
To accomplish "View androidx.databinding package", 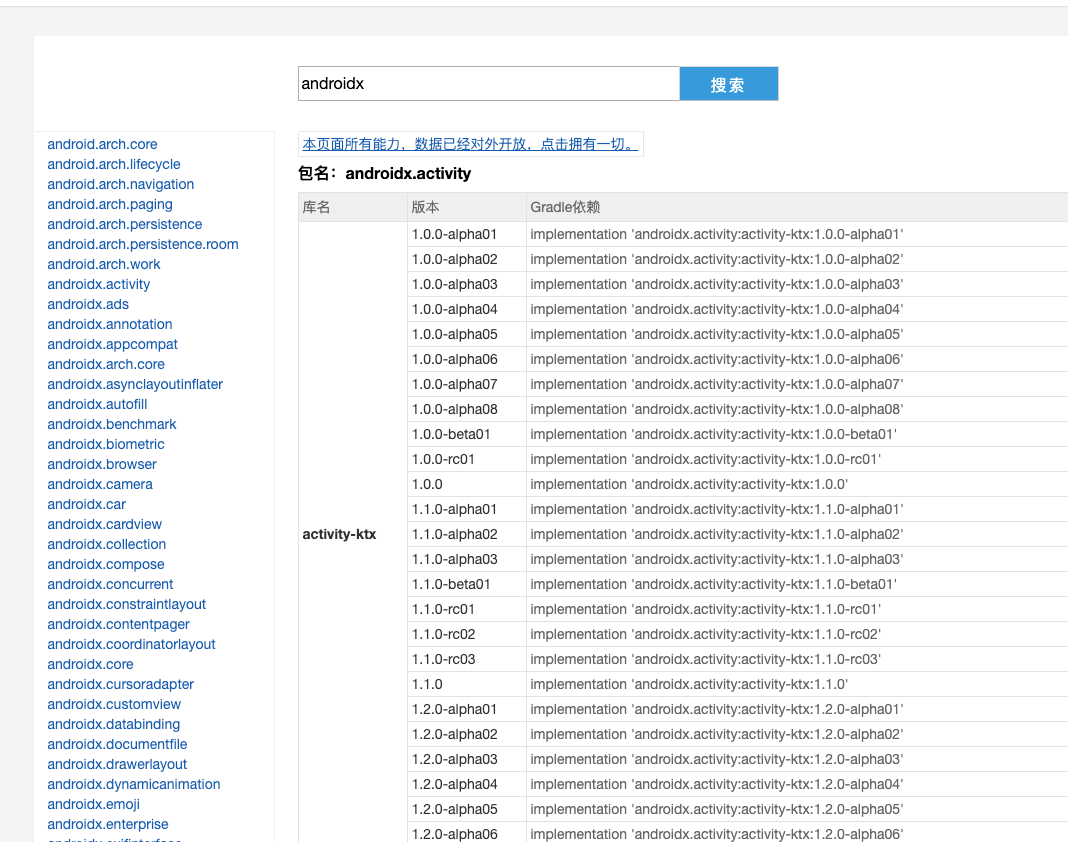I will coord(114,724).
